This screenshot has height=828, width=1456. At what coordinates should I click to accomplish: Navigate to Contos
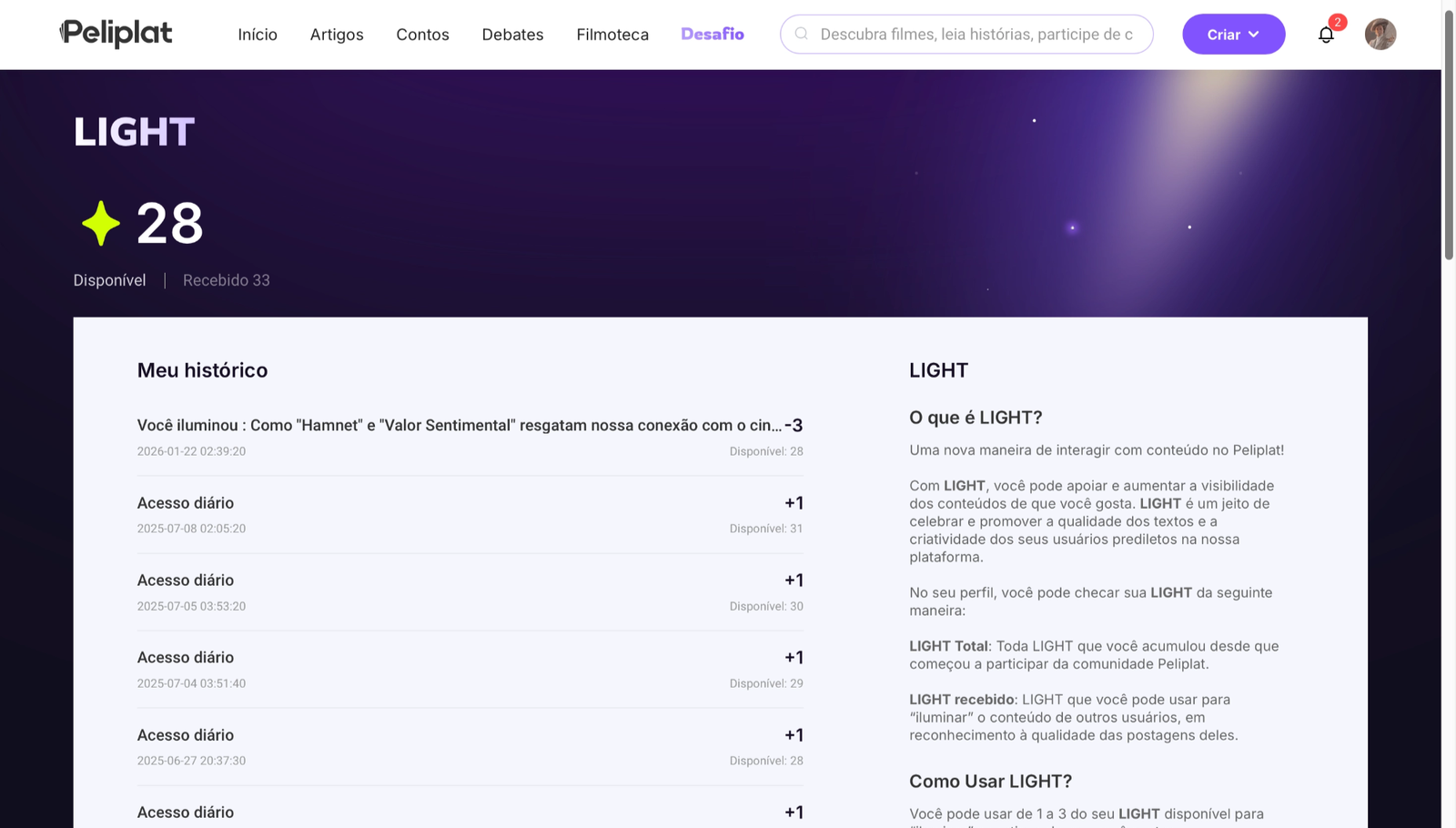point(422,35)
